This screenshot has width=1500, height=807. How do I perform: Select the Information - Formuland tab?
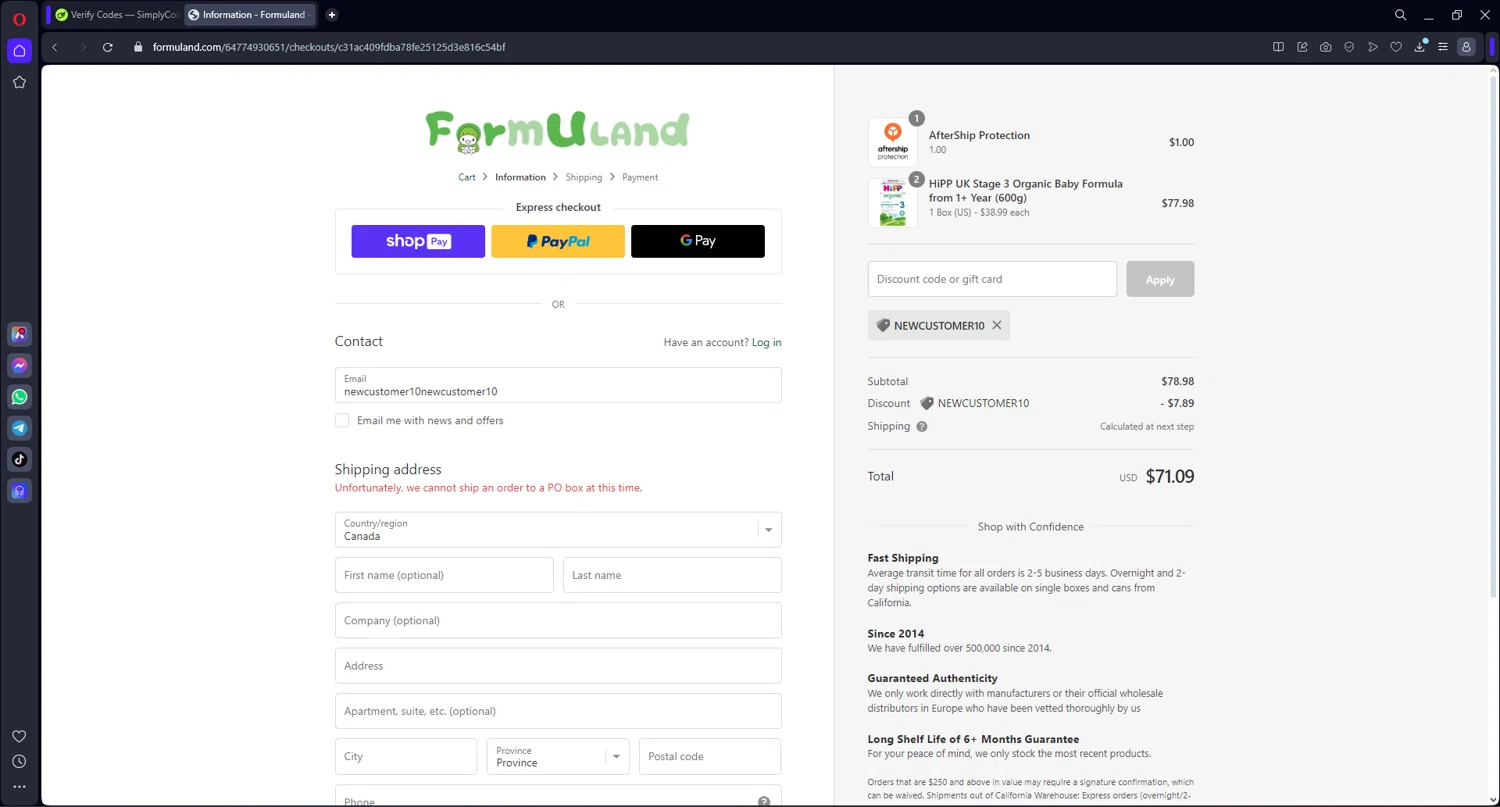(250, 15)
